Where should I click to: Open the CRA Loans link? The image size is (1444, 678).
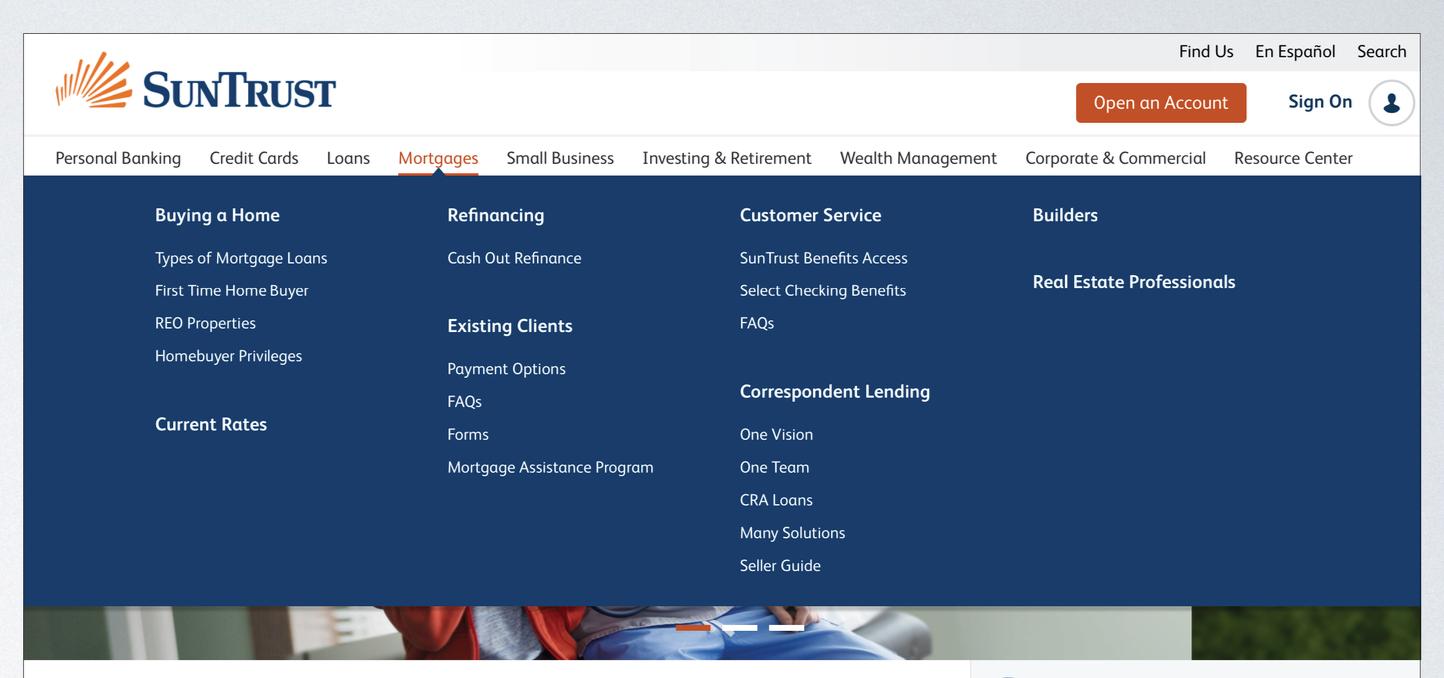point(776,500)
